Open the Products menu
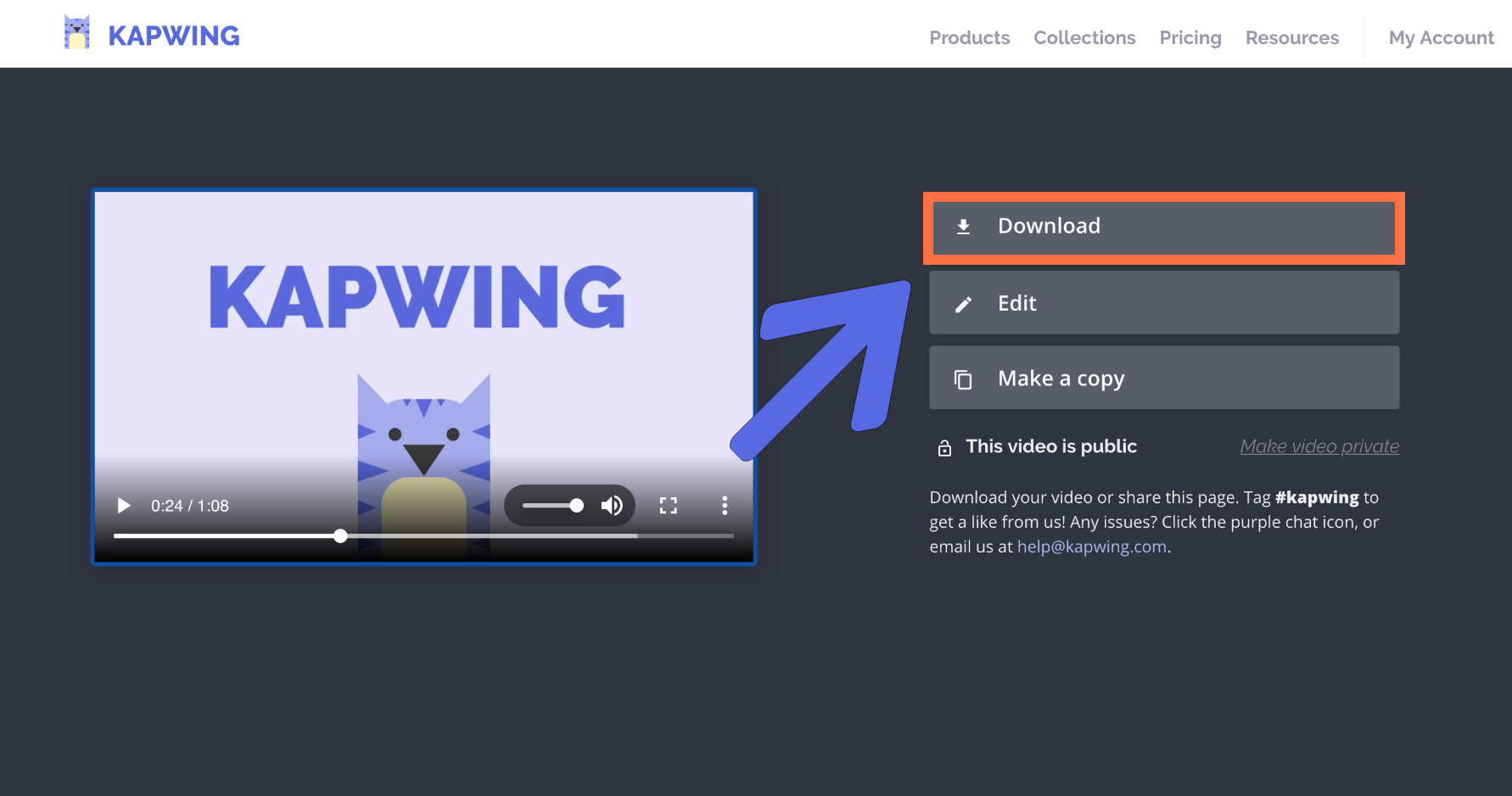The height and width of the screenshot is (796, 1512). pos(969,38)
